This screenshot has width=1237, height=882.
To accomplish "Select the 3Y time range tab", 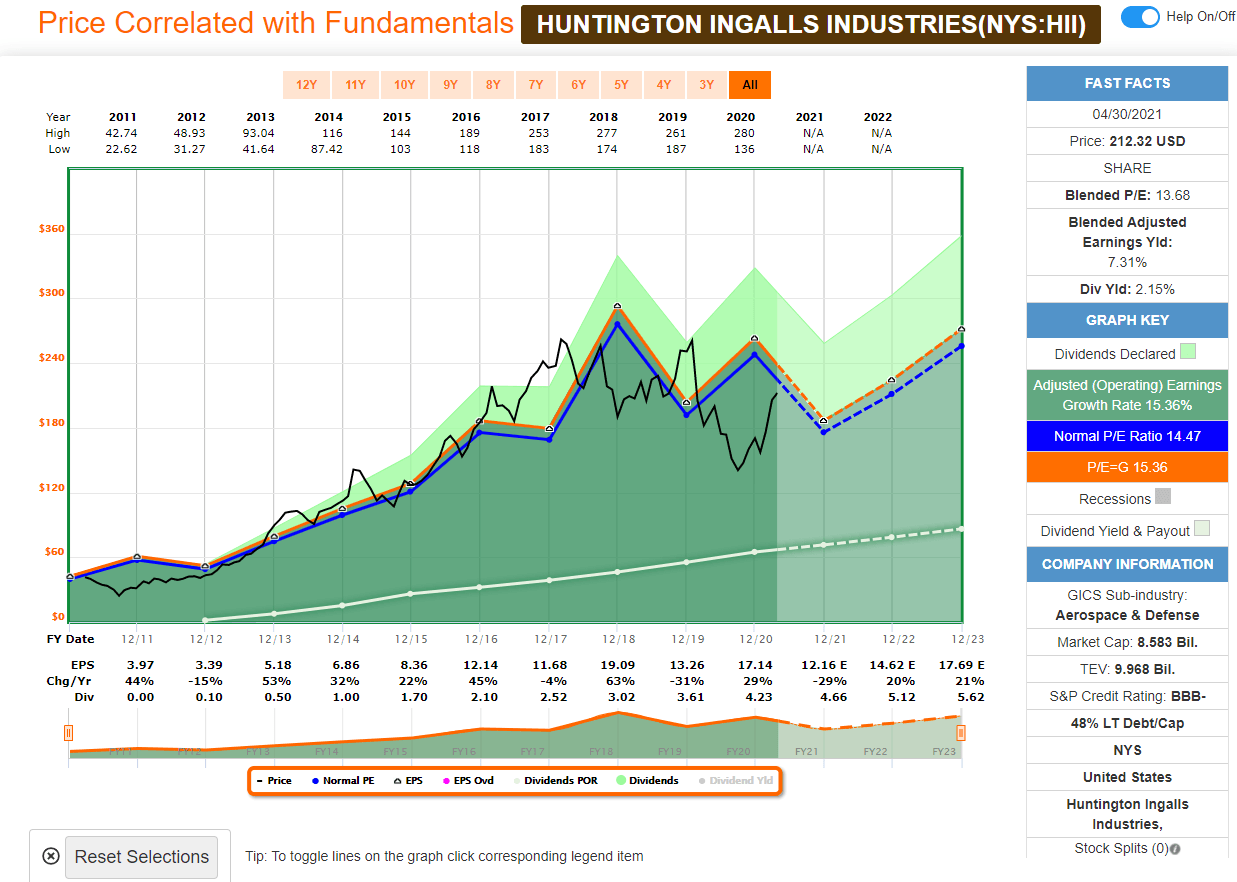I will pos(707,85).
